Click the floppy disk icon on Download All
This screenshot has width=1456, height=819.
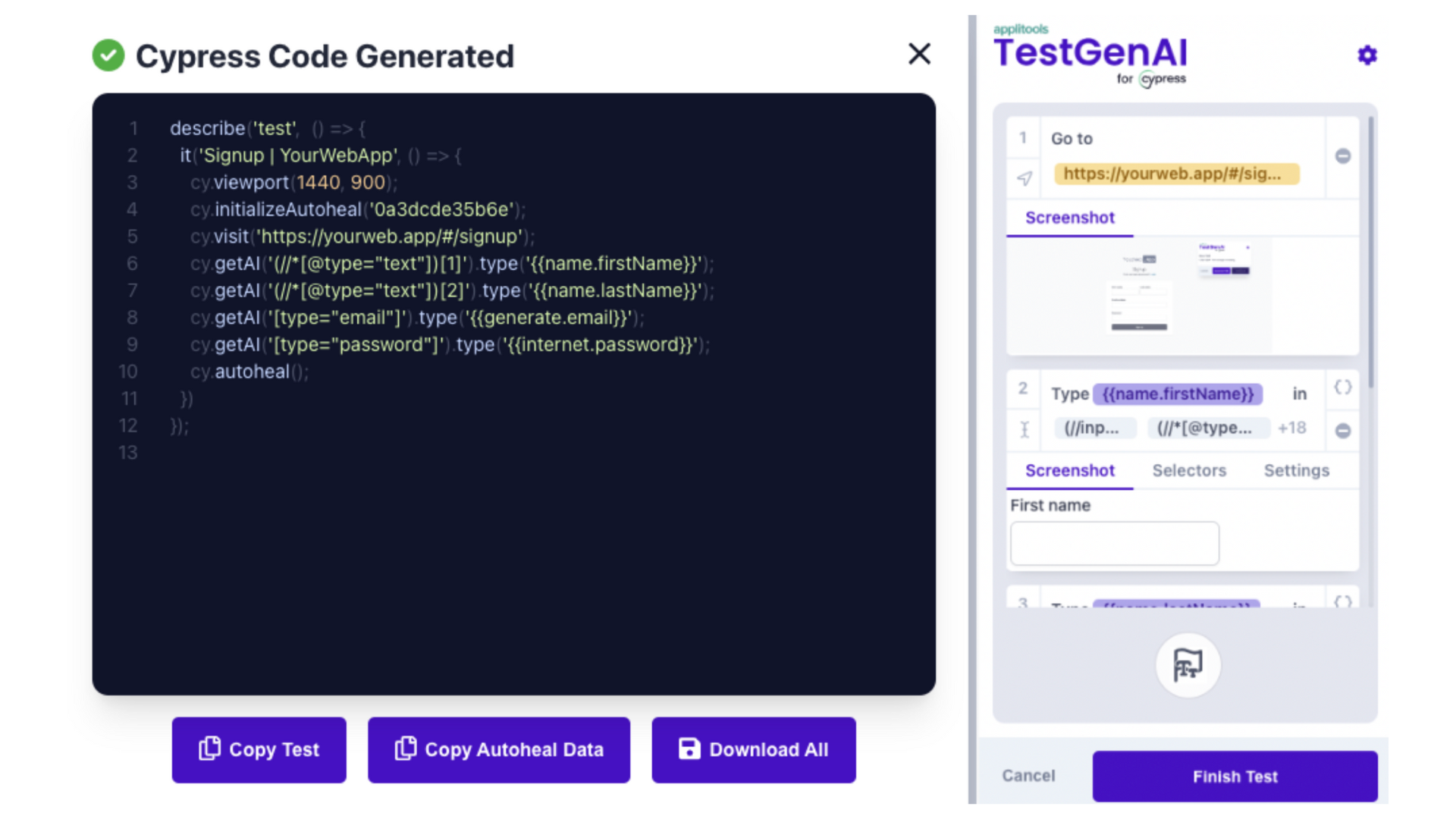click(x=689, y=749)
